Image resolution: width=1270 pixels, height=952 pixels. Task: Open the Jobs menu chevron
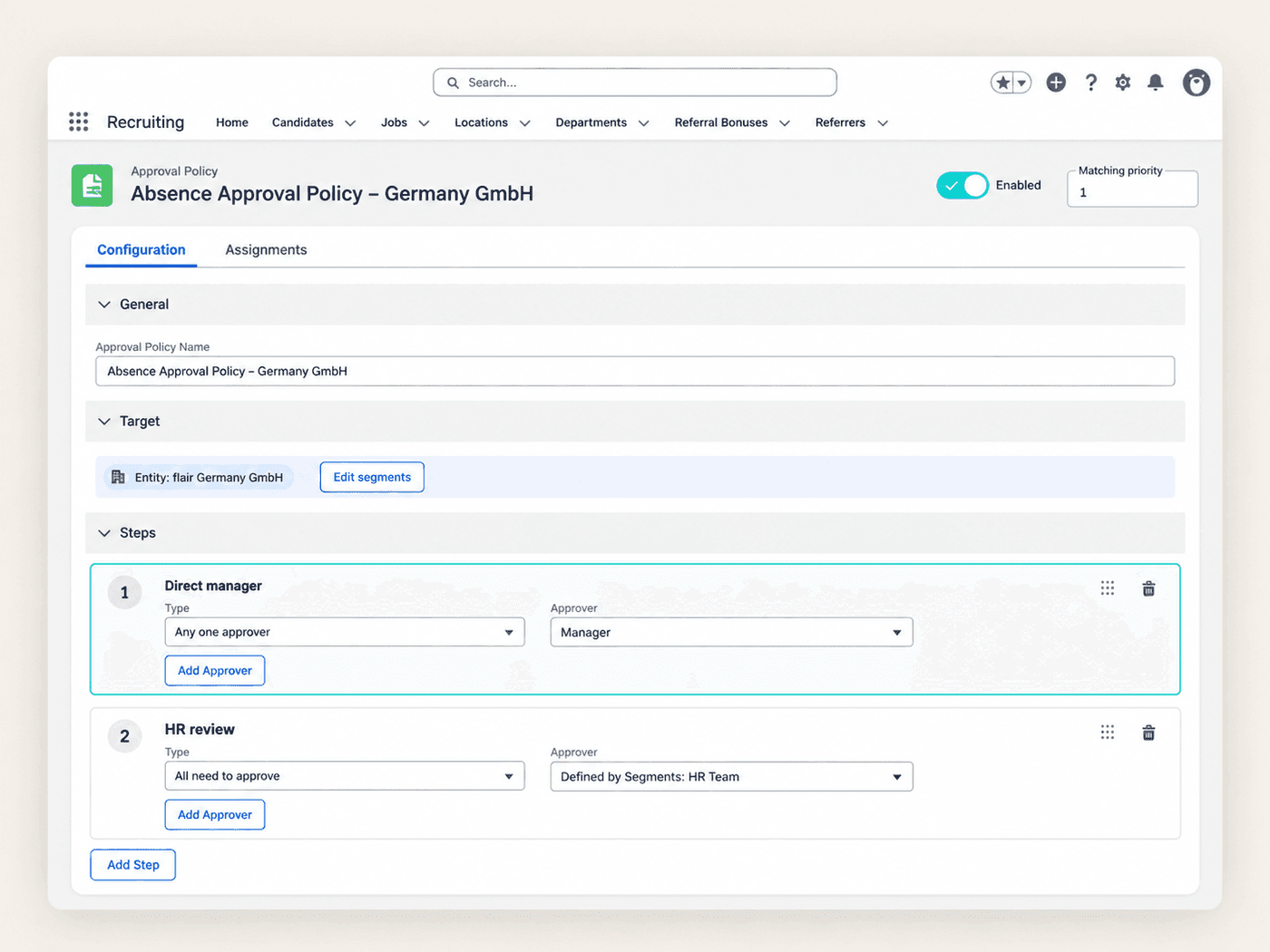point(424,123)
